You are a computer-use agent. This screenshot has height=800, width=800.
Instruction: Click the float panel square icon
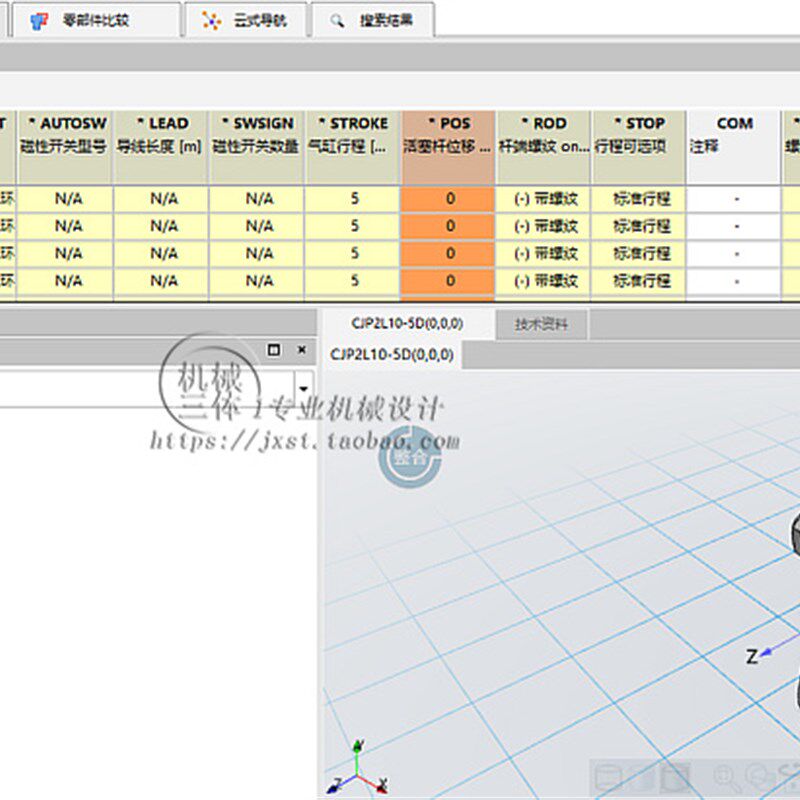pyautogui.click(x=274, y=349)
